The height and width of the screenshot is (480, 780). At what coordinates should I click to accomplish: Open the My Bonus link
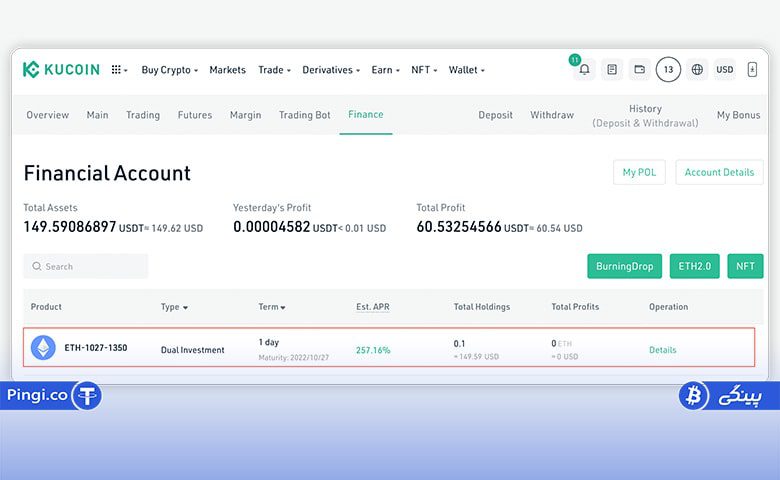click(x=738, y=115)
